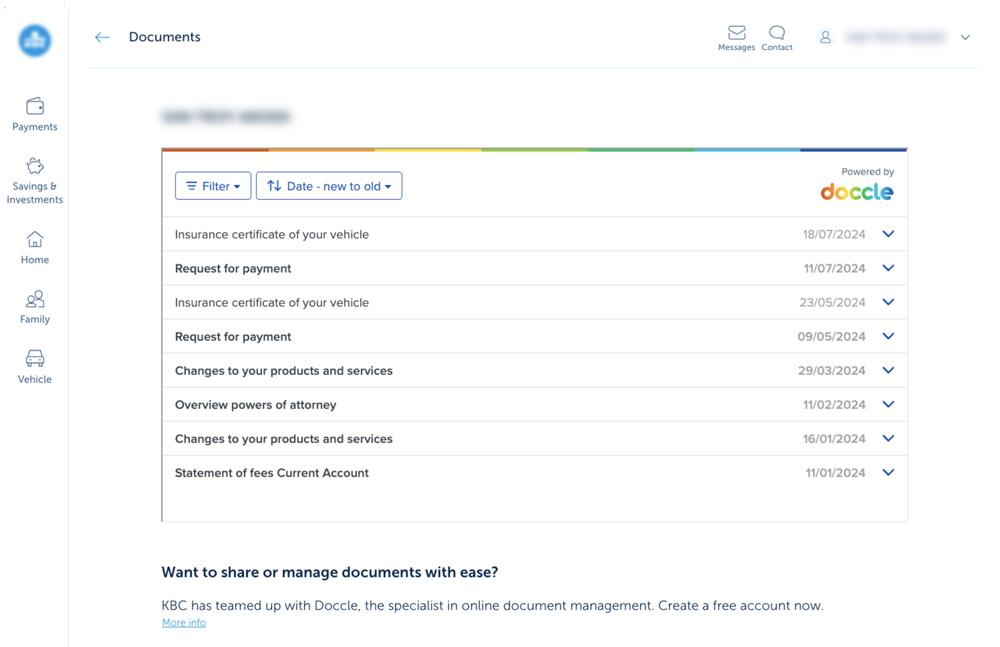Screen dimensions: 1000x647
Task: Open the Payments section
Action: click(x=35, y=113)
